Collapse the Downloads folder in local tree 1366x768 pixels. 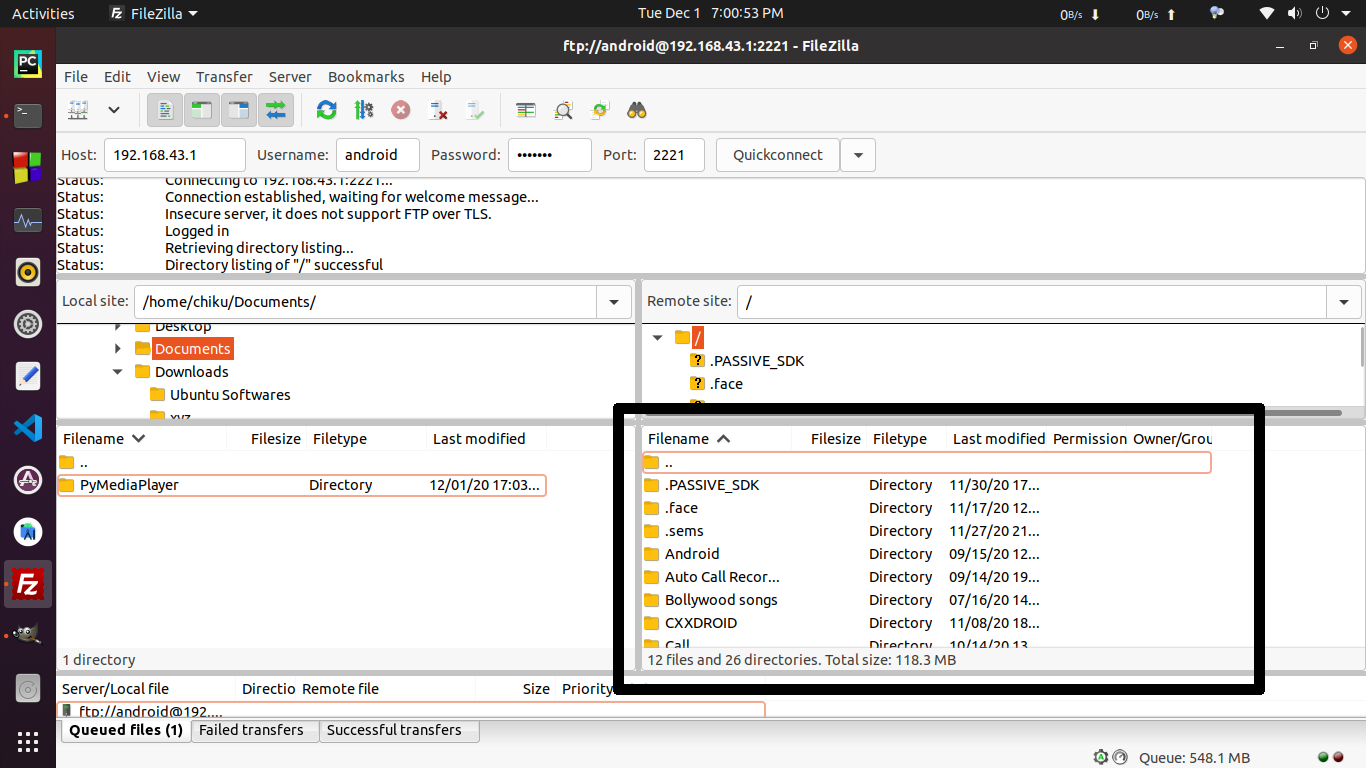[118, 372]
